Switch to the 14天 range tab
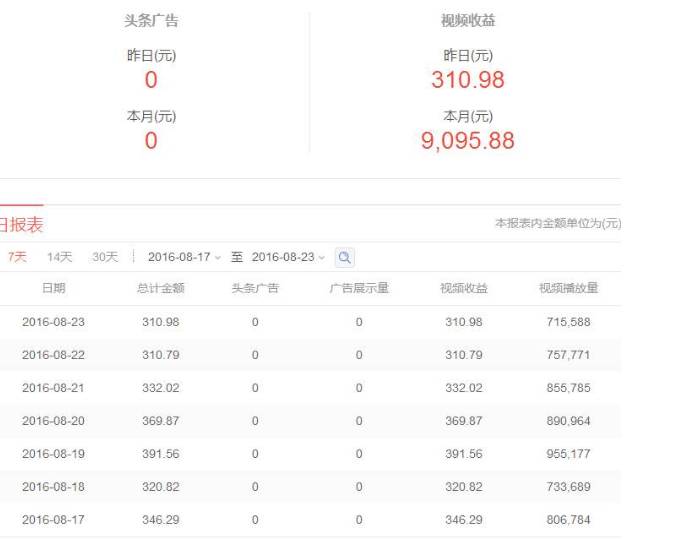691x539 pixels. click(59, 256)
